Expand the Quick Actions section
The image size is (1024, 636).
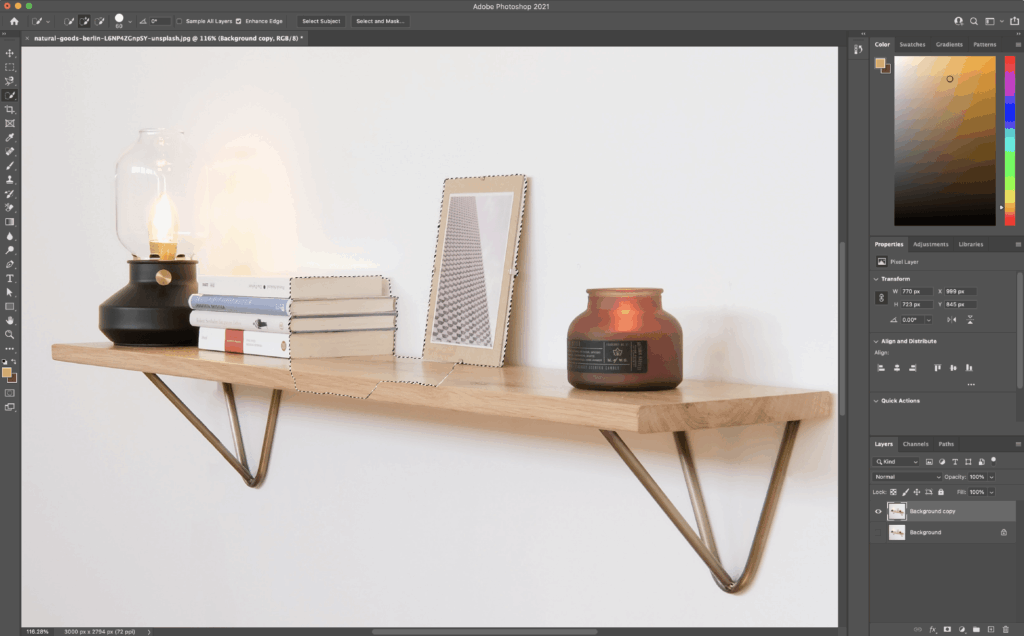(877, 401)
